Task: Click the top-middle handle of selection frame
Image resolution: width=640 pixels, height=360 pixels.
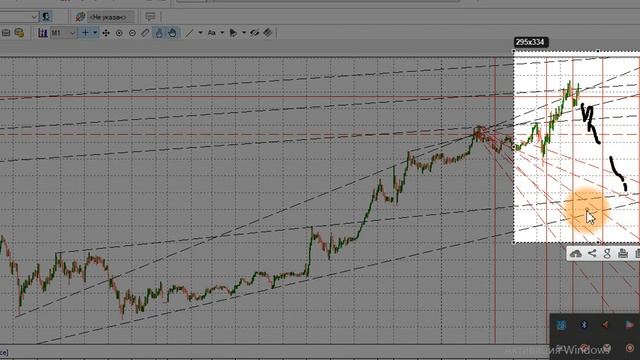Action: [x=598, y=51]
